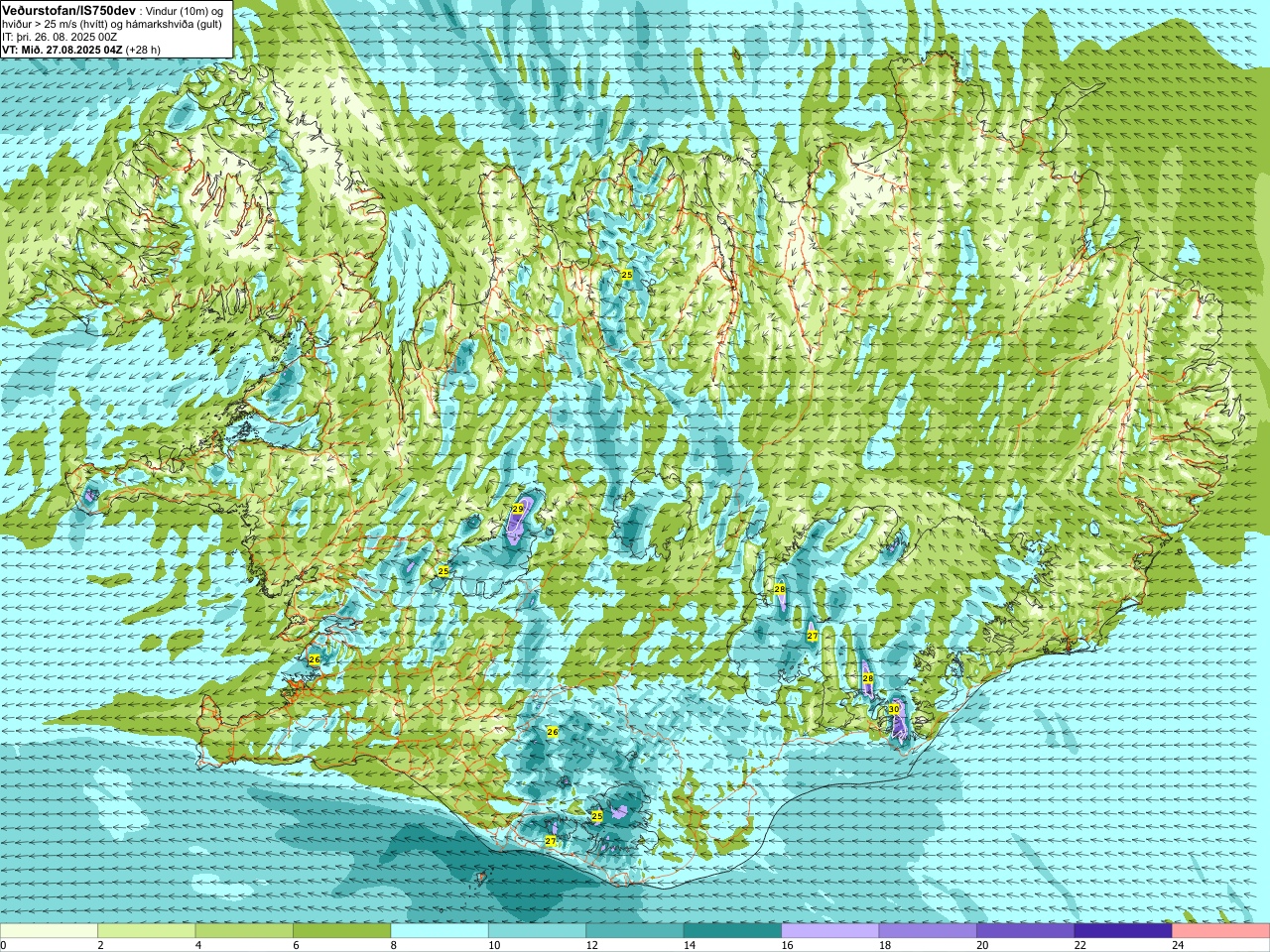1270x952 pixels.
Task: Pick the light teal 10–12 m/s legend swatch
Action: (x=537, y=931)
